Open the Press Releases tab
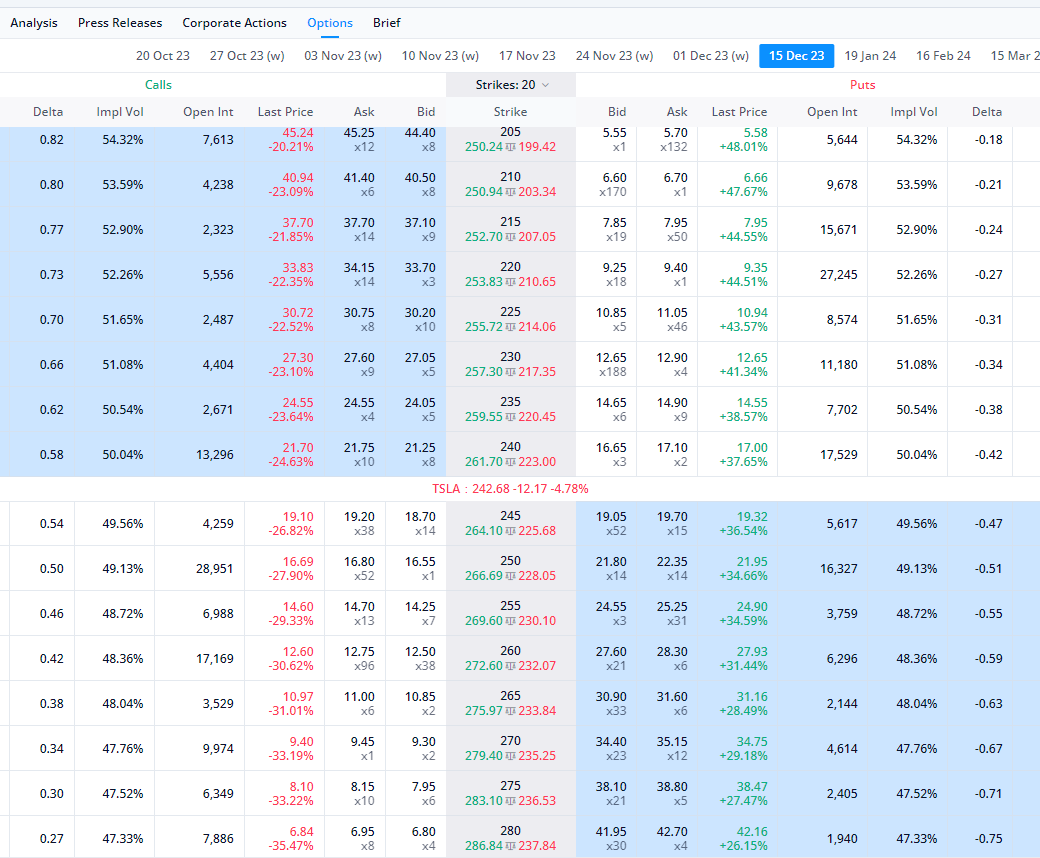The image size is (1040, 858). [x=120, y=23]
